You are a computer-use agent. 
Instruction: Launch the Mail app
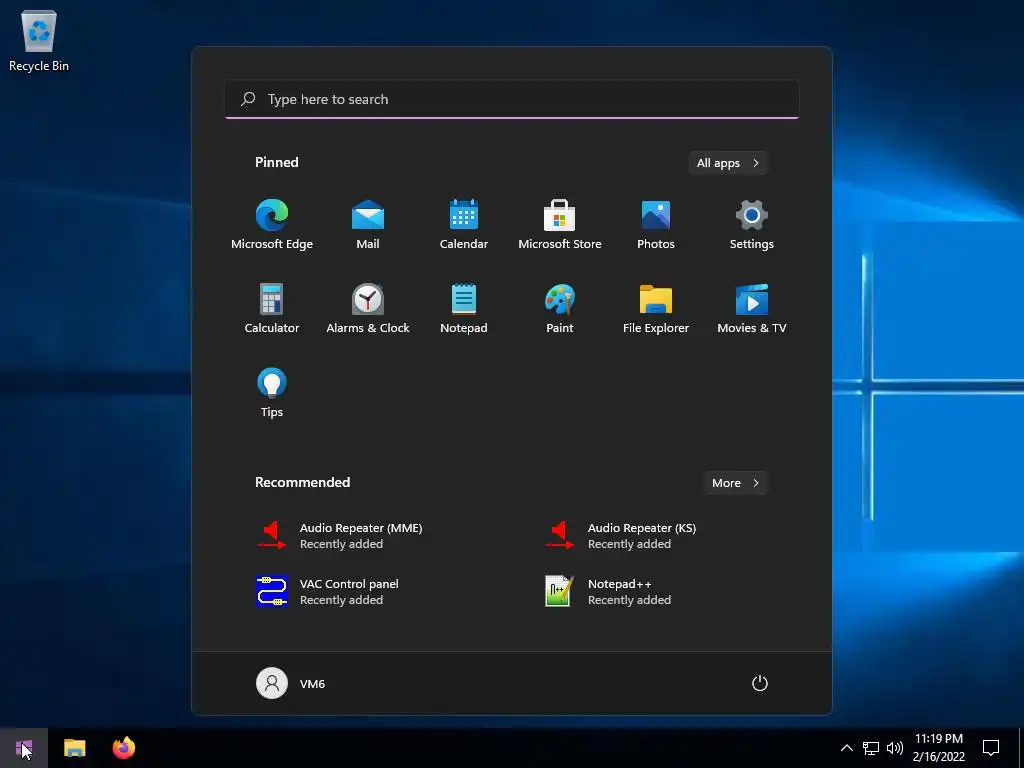tap(368, 225)
